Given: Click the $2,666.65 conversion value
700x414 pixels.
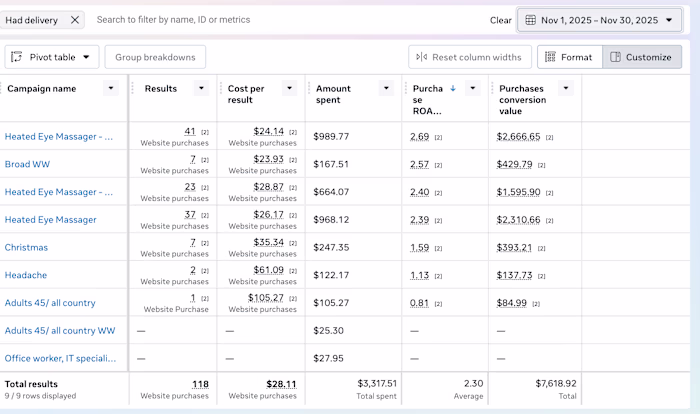Looking at the screenshot, I should [x=518, y=136].
